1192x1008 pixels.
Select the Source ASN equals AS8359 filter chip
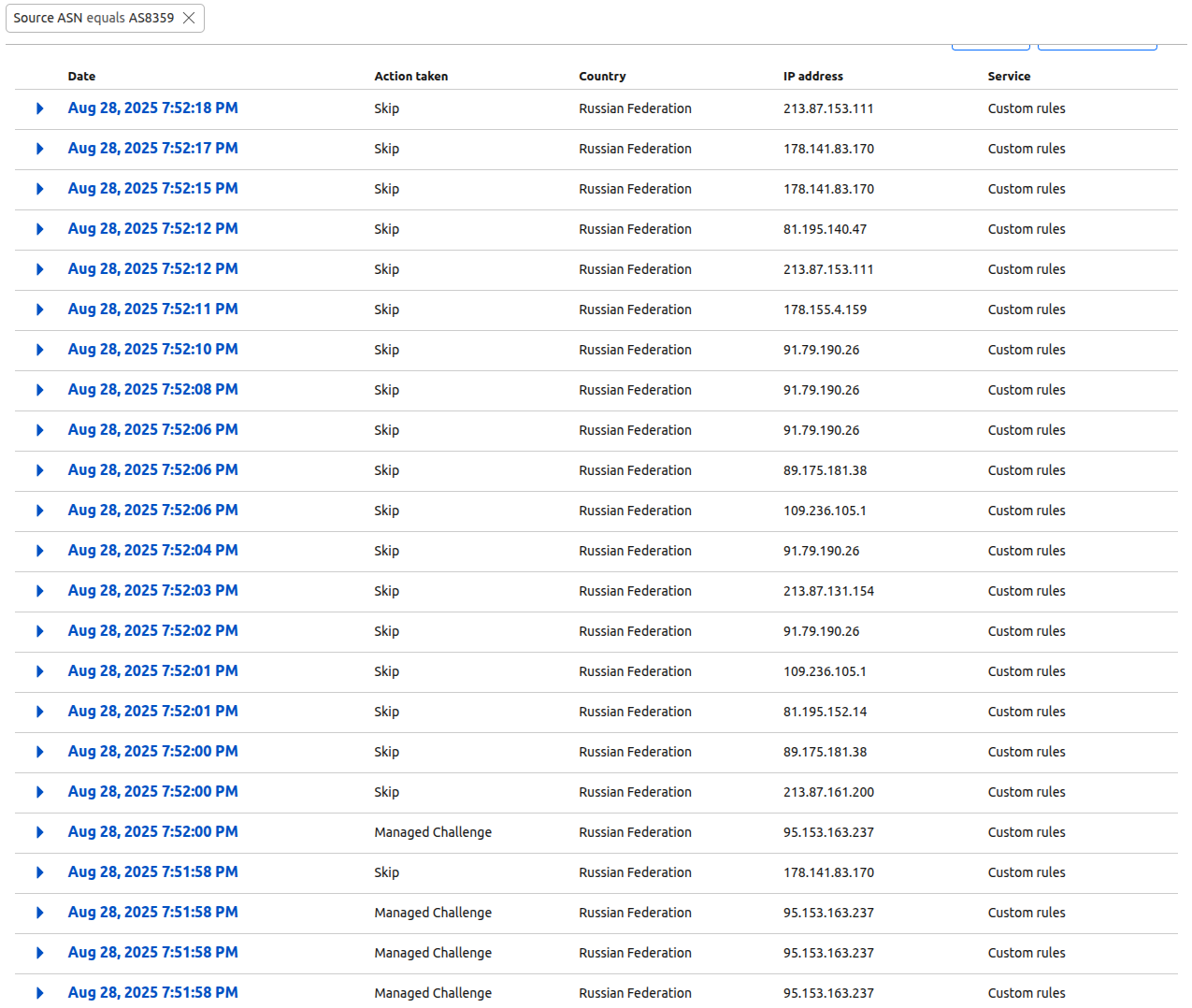point(93,18)
